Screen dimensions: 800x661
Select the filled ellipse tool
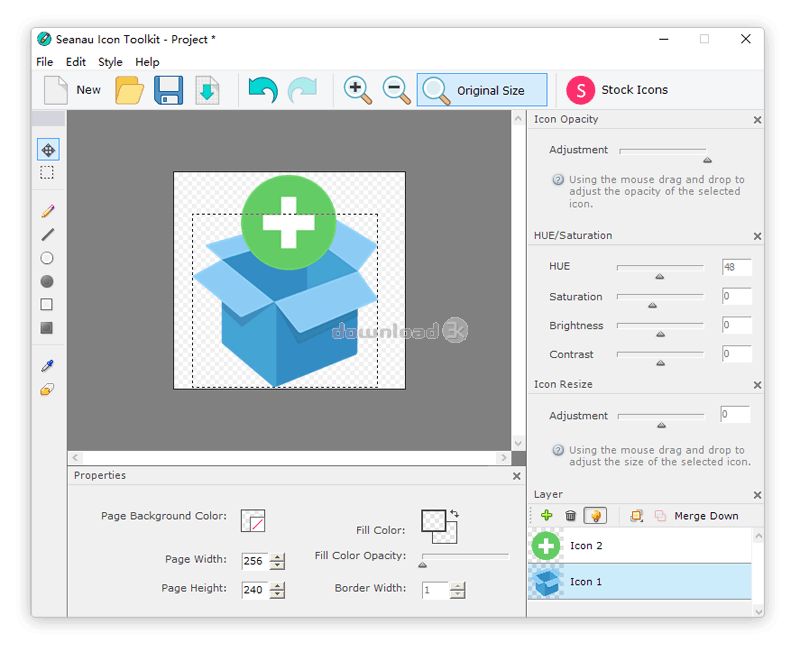click(x=47, y=282)
